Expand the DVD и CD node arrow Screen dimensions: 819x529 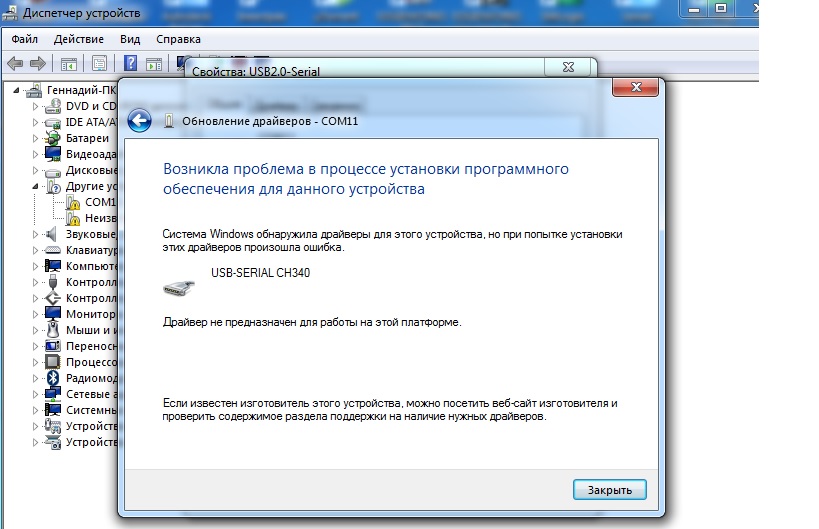tap(35, 107)
